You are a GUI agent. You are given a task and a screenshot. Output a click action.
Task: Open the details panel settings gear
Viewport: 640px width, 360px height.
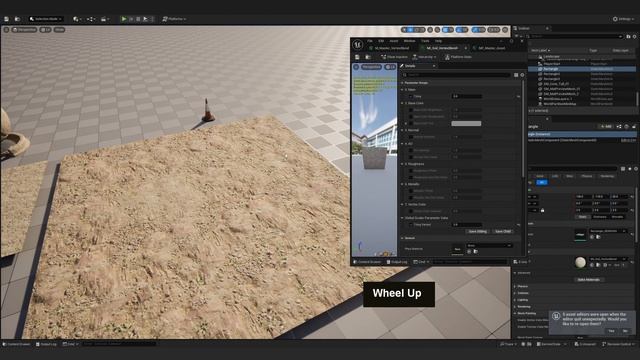522,75
